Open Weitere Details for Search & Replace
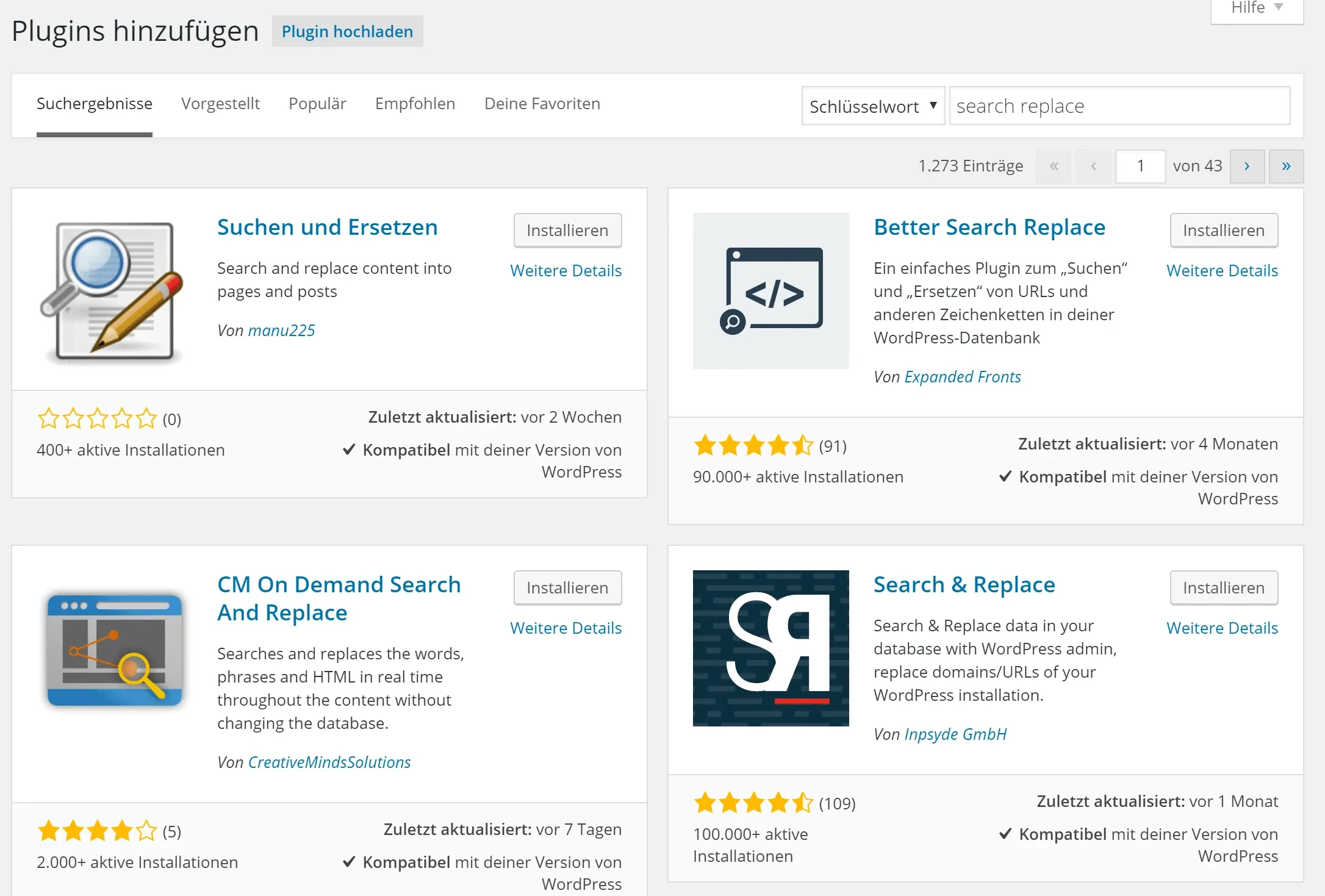Screen dimensions: 1325x896 [1222, 628]
